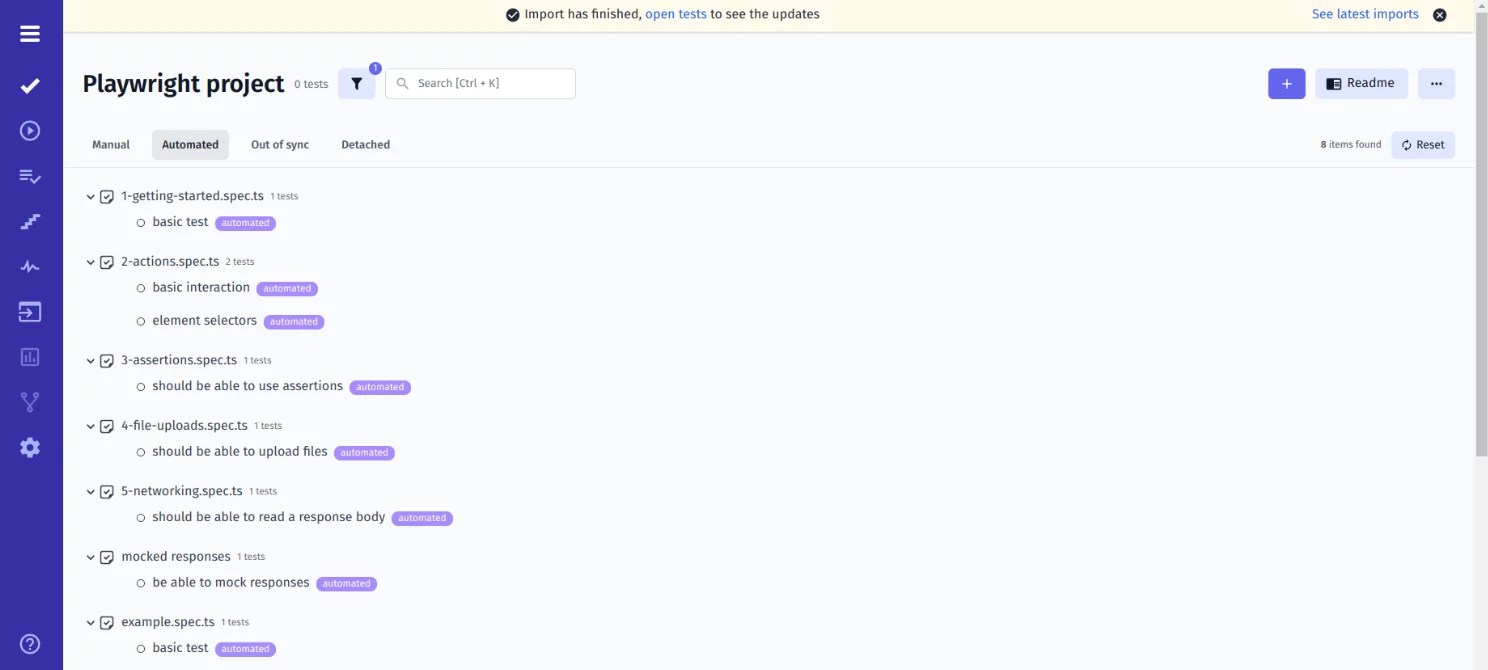Screen dimensions: 1488x670
Task: Open Analytics via the pulse icon in sidebar
Action: point(29,266)
